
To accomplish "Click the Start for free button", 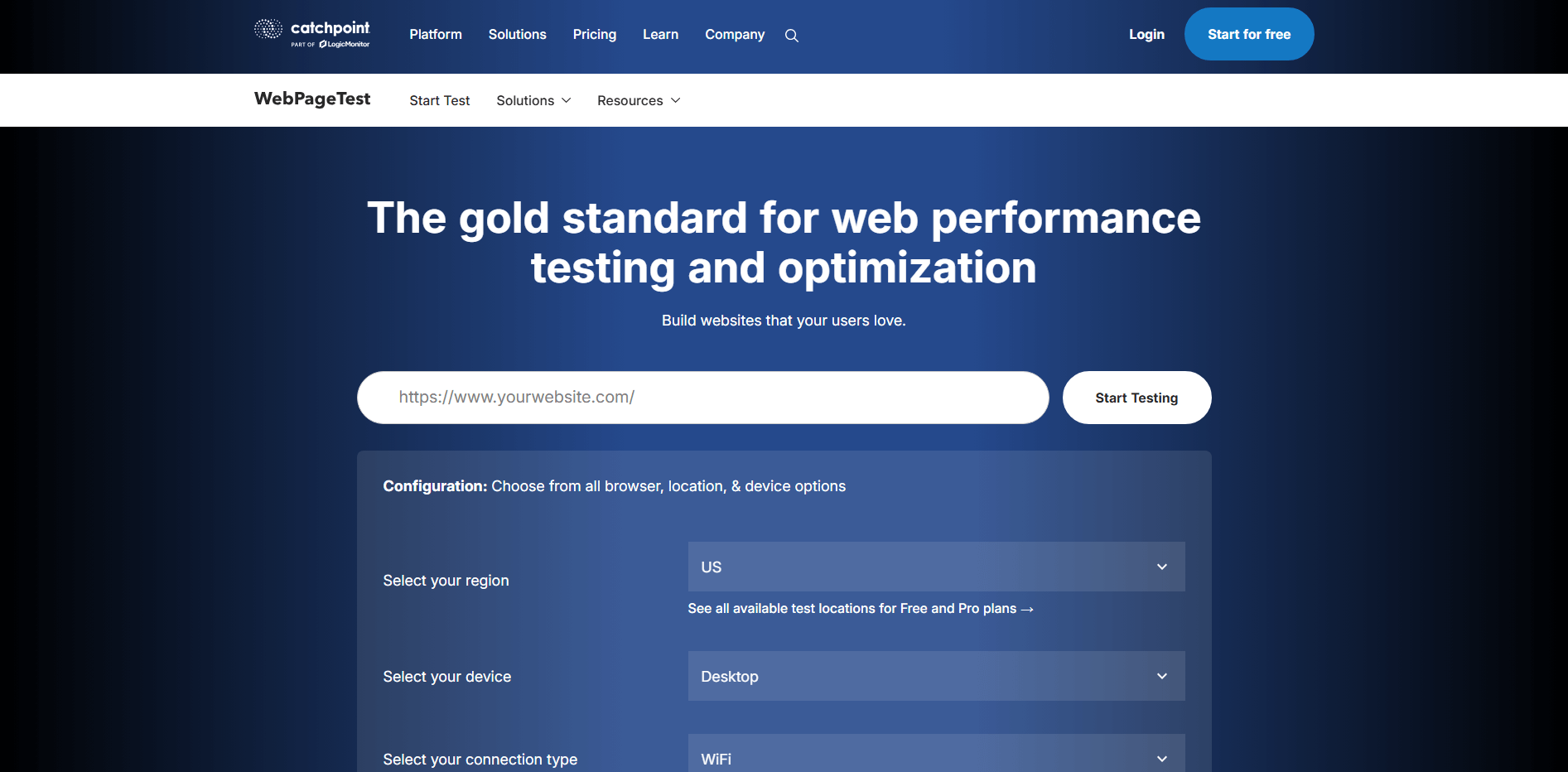I will tap(1248, 34).
